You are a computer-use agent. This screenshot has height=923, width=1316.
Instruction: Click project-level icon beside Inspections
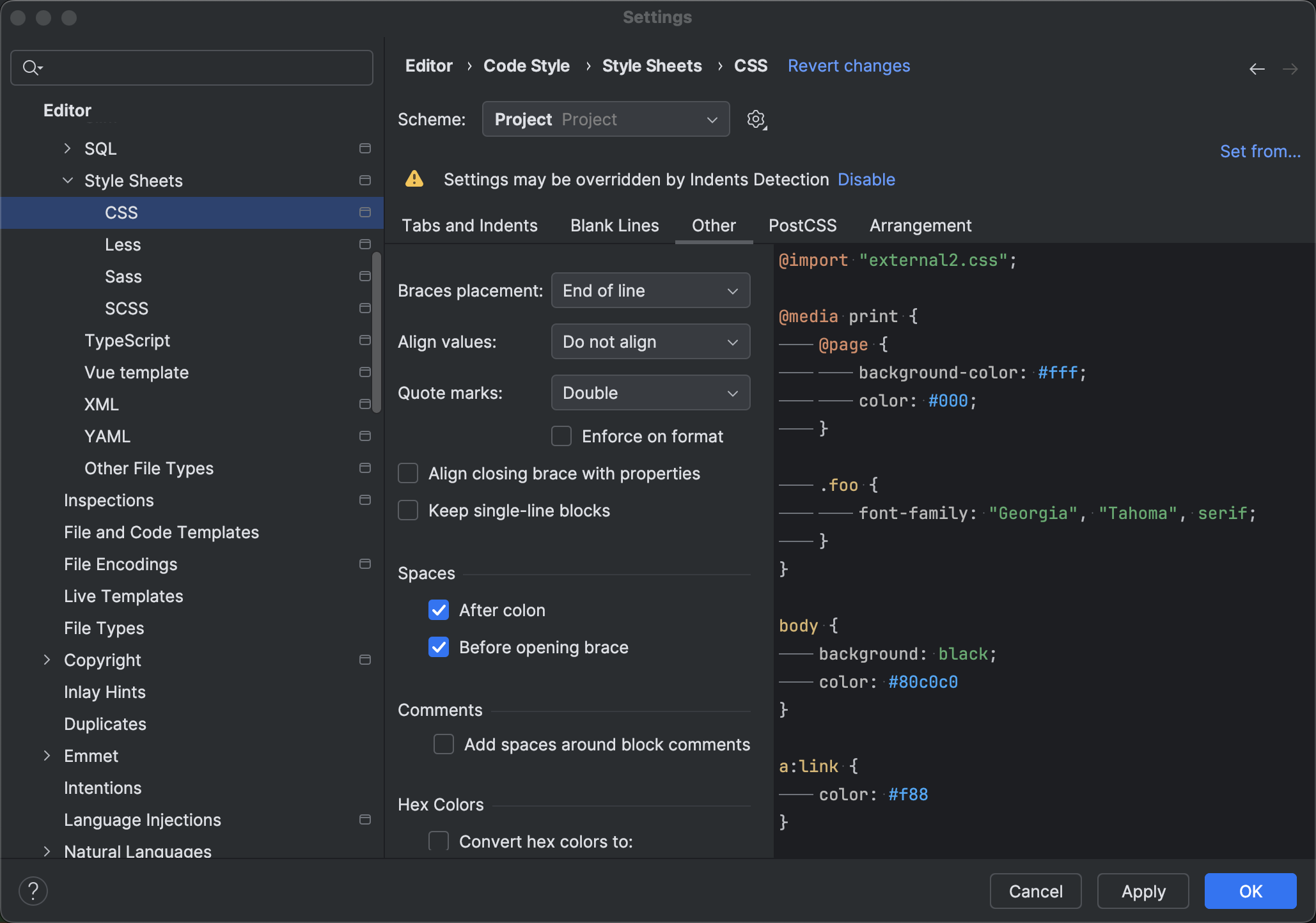(x=365, y=500)
